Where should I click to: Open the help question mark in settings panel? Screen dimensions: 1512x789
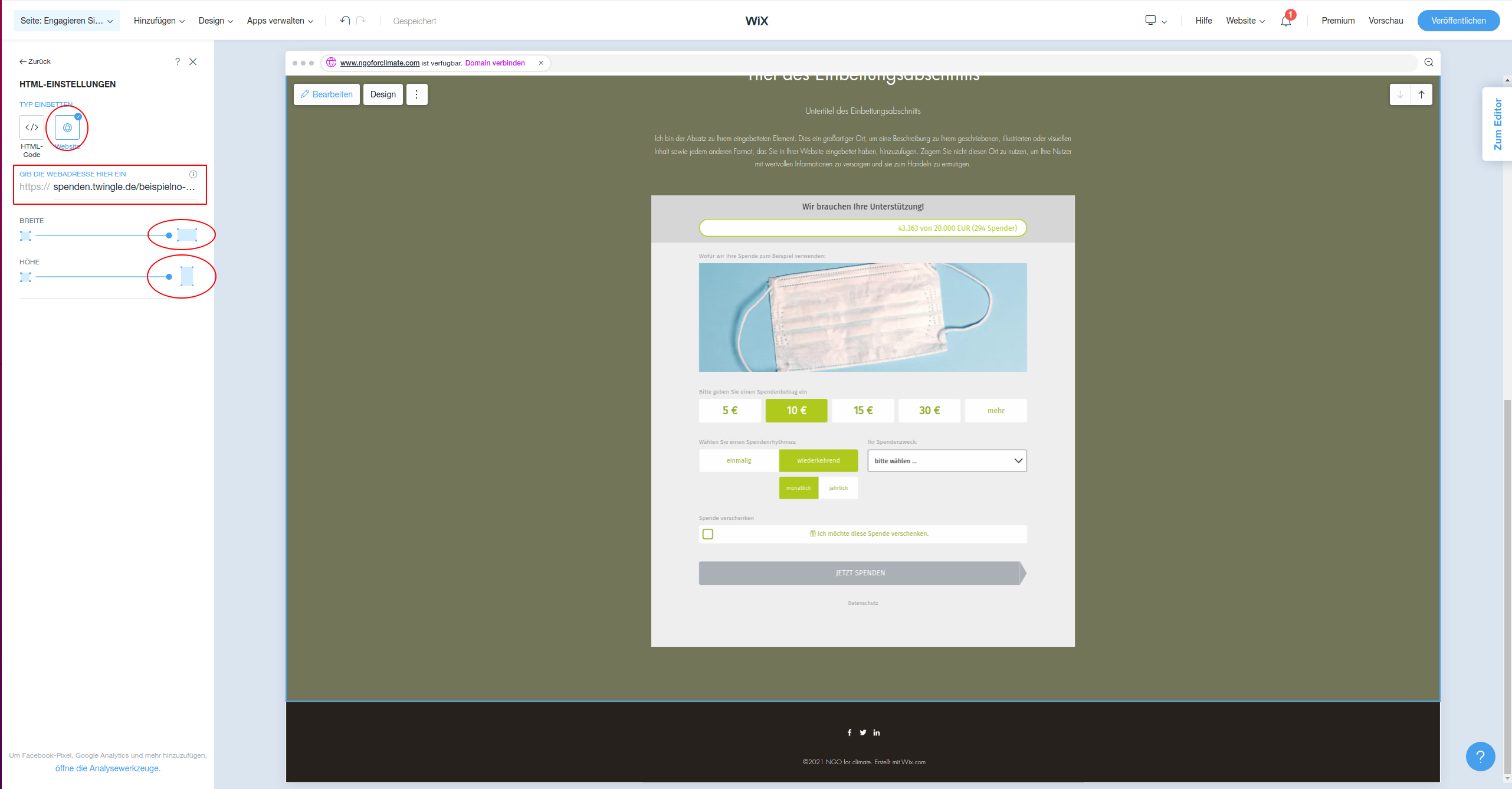(178, 61)
